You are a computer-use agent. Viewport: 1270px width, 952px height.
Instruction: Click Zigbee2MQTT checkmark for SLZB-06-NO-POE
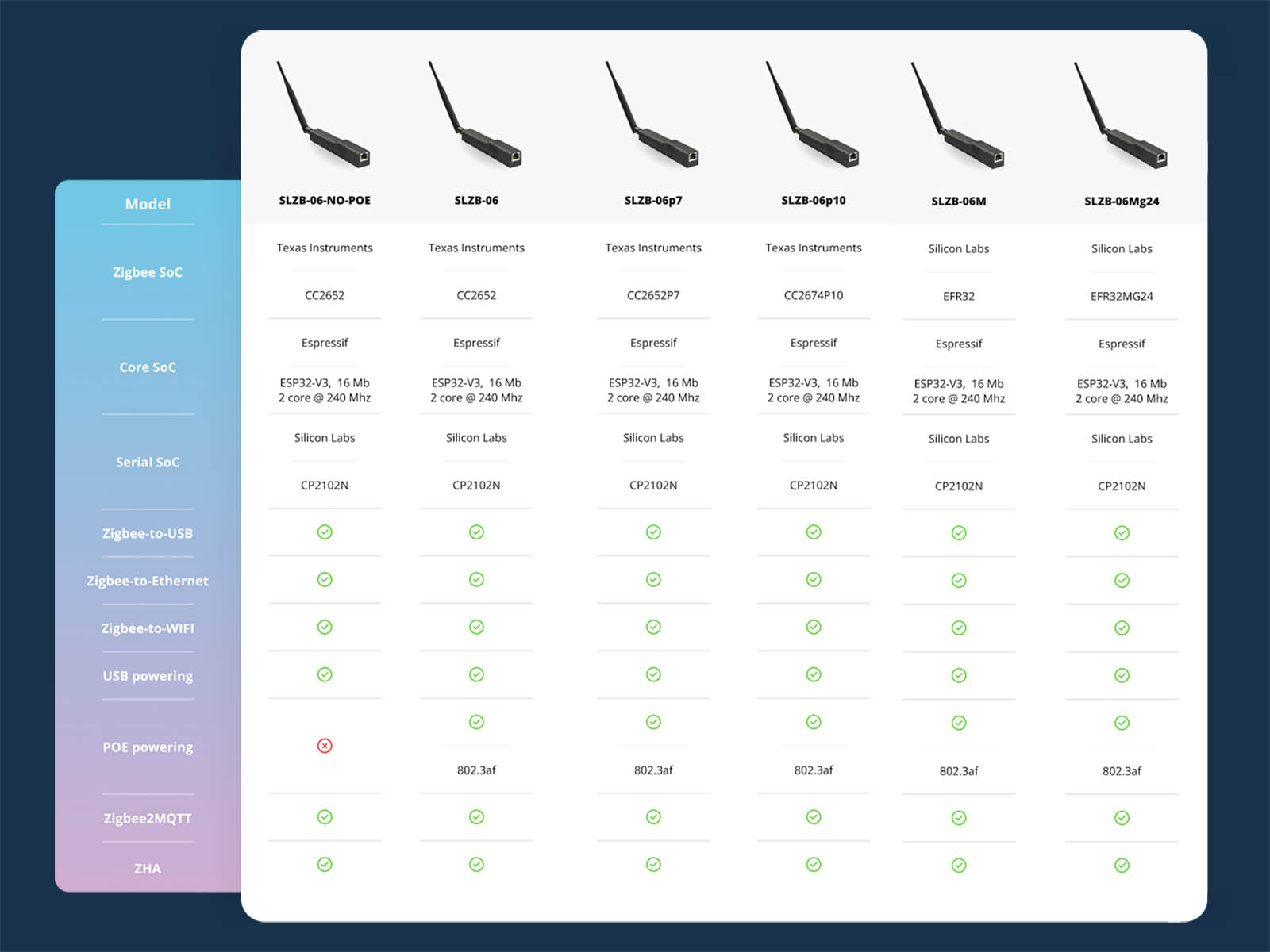click(325, 817)
